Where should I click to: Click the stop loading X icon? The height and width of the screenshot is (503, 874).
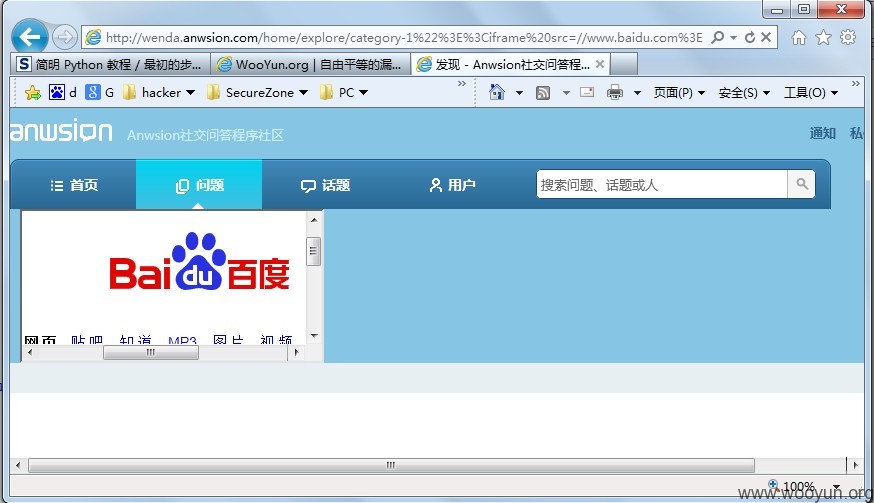[x=766, y=37]
